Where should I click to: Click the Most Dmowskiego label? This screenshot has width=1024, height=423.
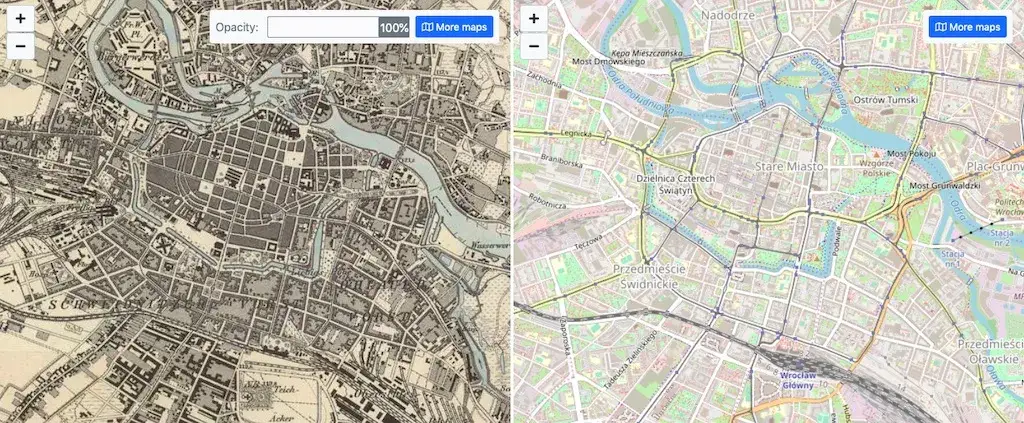(608, 61)
